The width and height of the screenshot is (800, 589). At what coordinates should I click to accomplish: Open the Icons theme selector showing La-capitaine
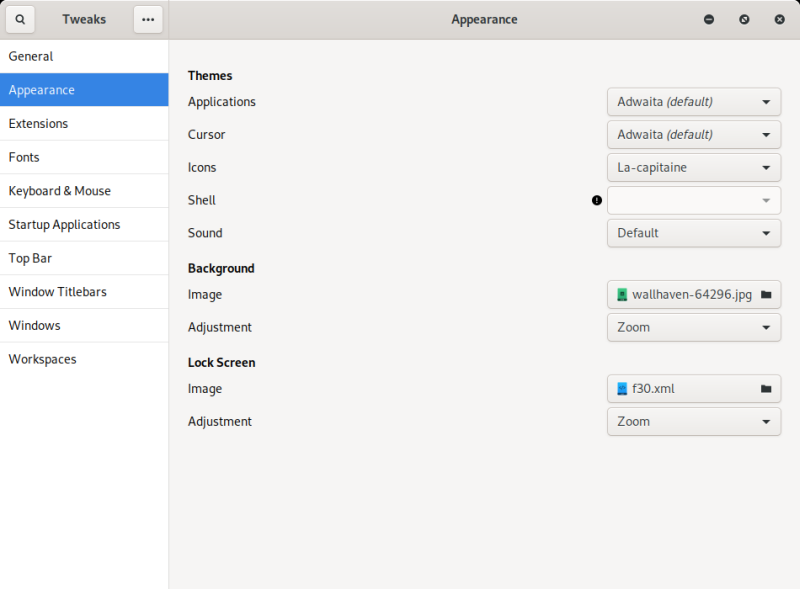point(694,167)
